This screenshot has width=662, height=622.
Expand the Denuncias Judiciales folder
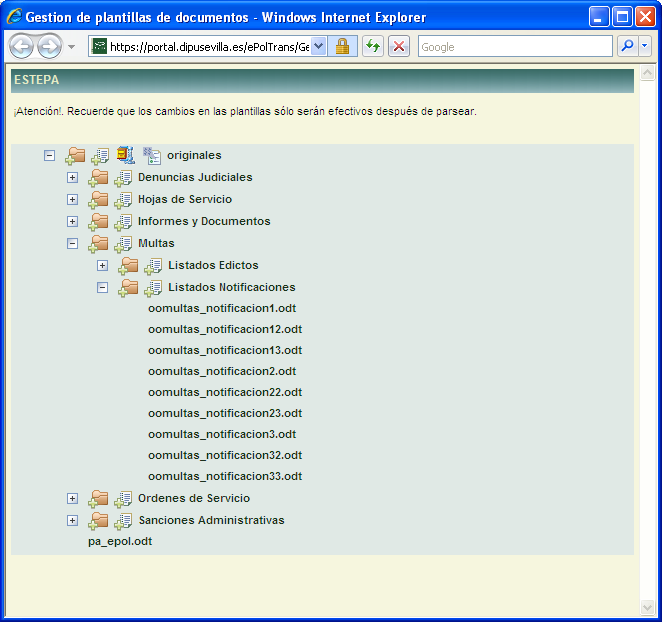click(x=72, y=177)
